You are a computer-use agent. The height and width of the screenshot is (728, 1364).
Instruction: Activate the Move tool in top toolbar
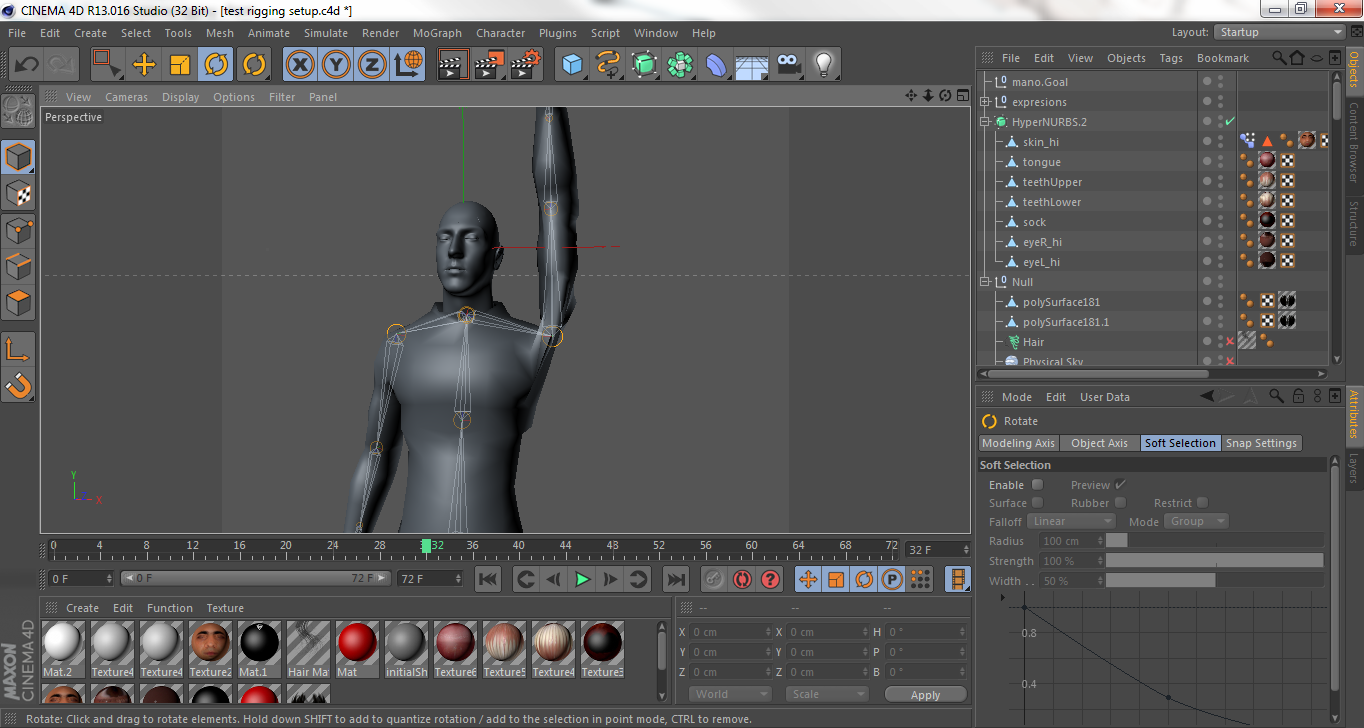coord(144,65)
